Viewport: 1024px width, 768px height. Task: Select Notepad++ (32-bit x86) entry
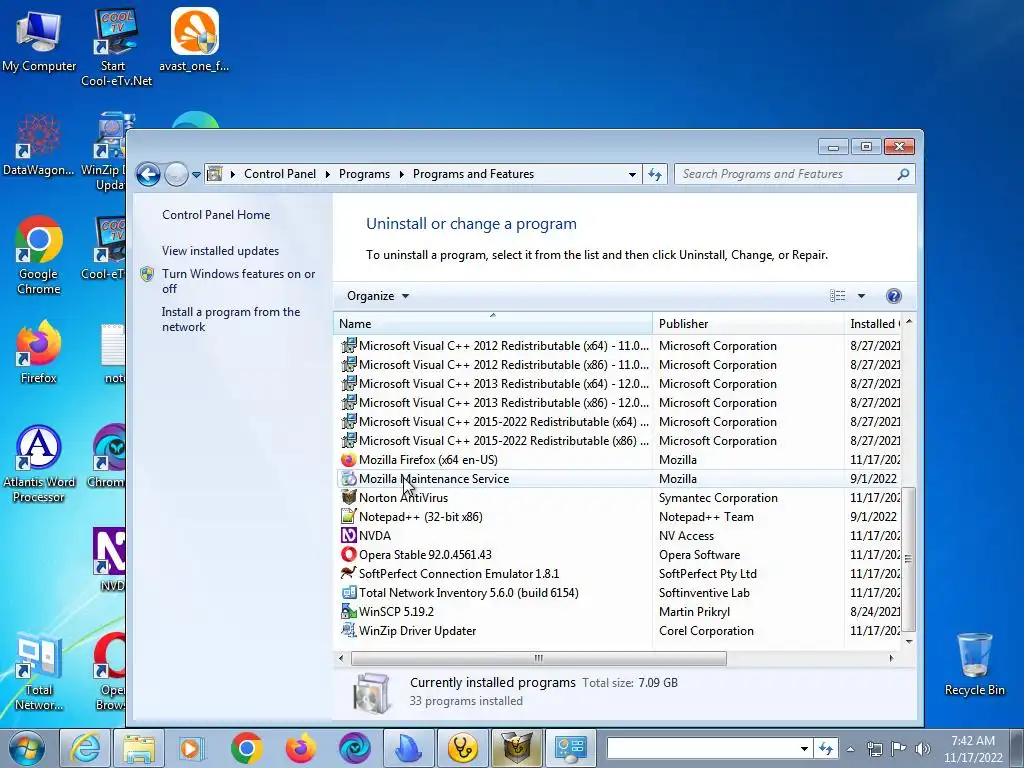[x=619, y=517]
